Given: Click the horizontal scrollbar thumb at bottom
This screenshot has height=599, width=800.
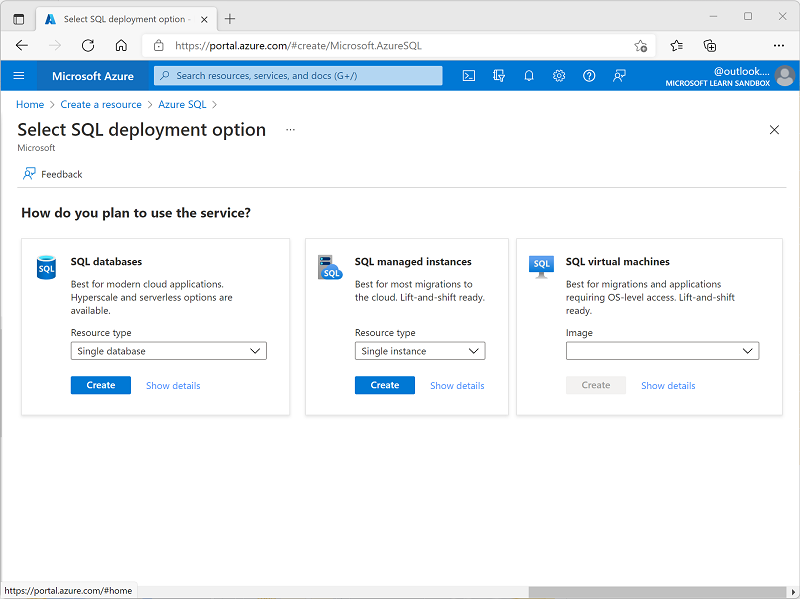Looking at the screenshot, I should 657,592.
